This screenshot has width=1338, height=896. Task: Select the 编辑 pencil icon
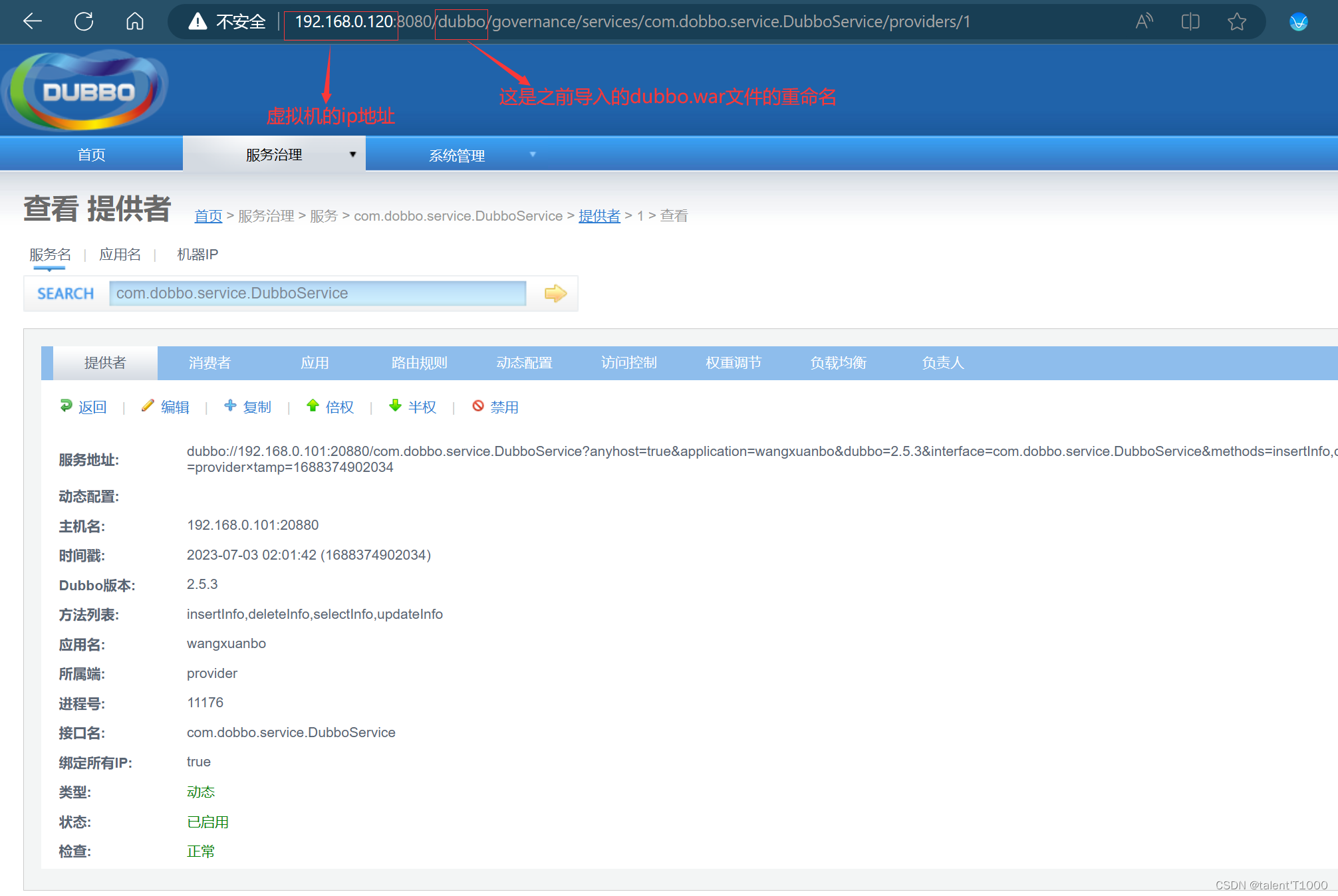coord(148,406)
